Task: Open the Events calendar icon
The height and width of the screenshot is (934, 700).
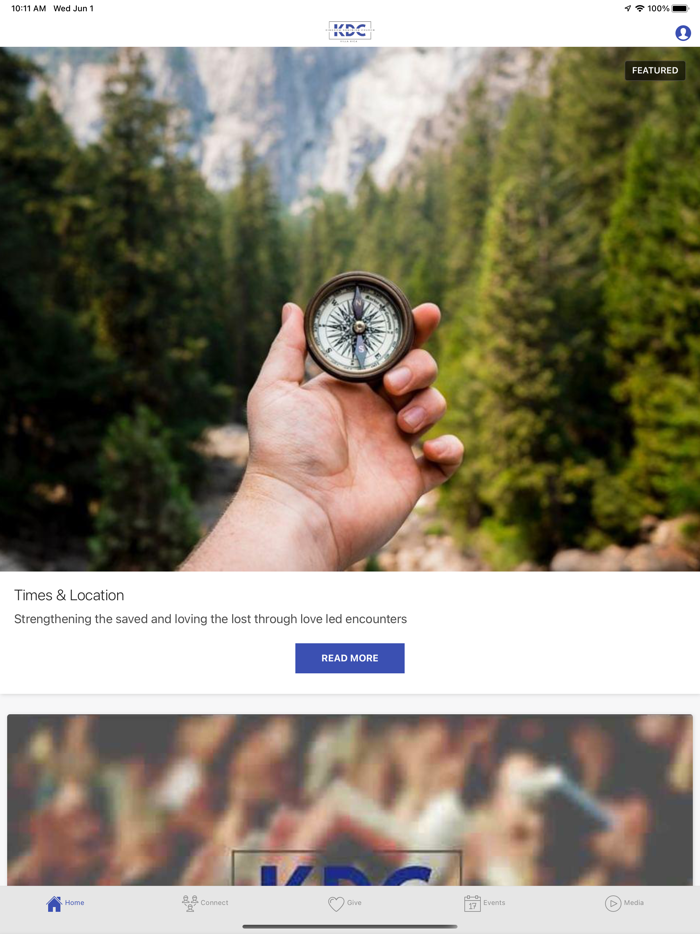Action: [472, 904]
